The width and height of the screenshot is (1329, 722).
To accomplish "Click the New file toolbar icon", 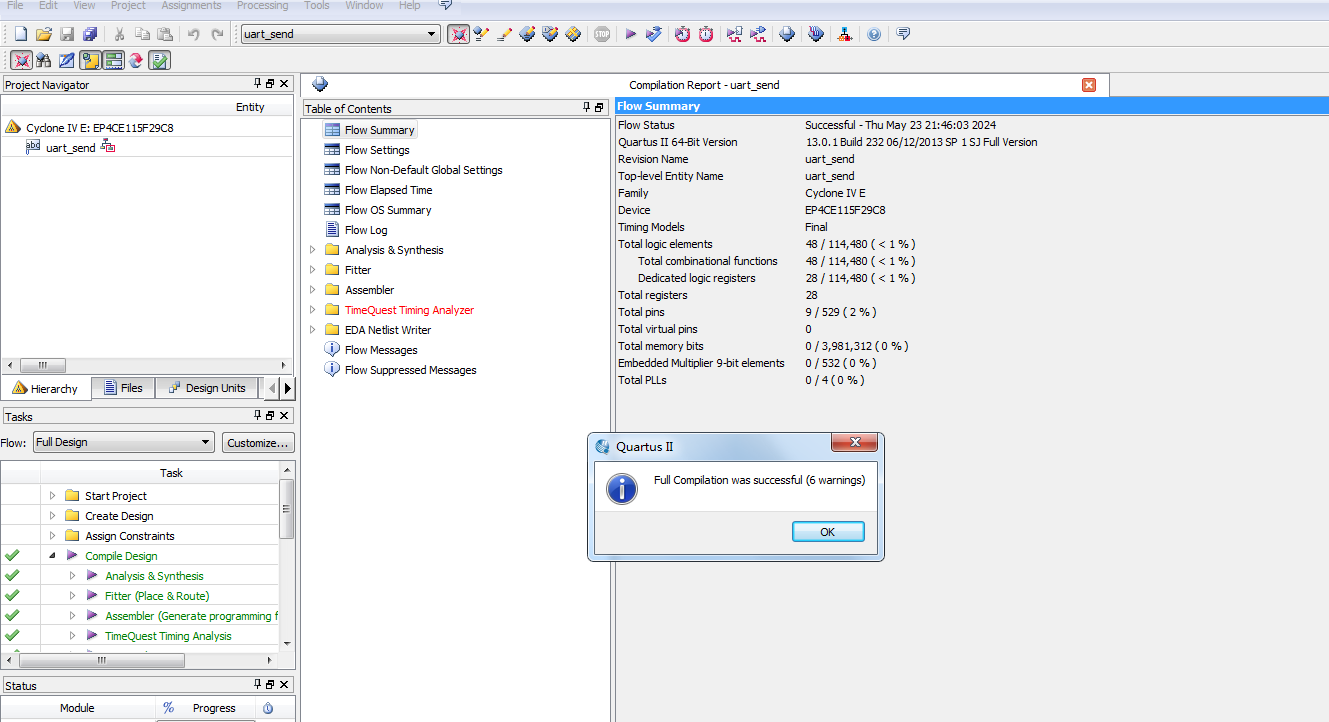I will point(20,34).
